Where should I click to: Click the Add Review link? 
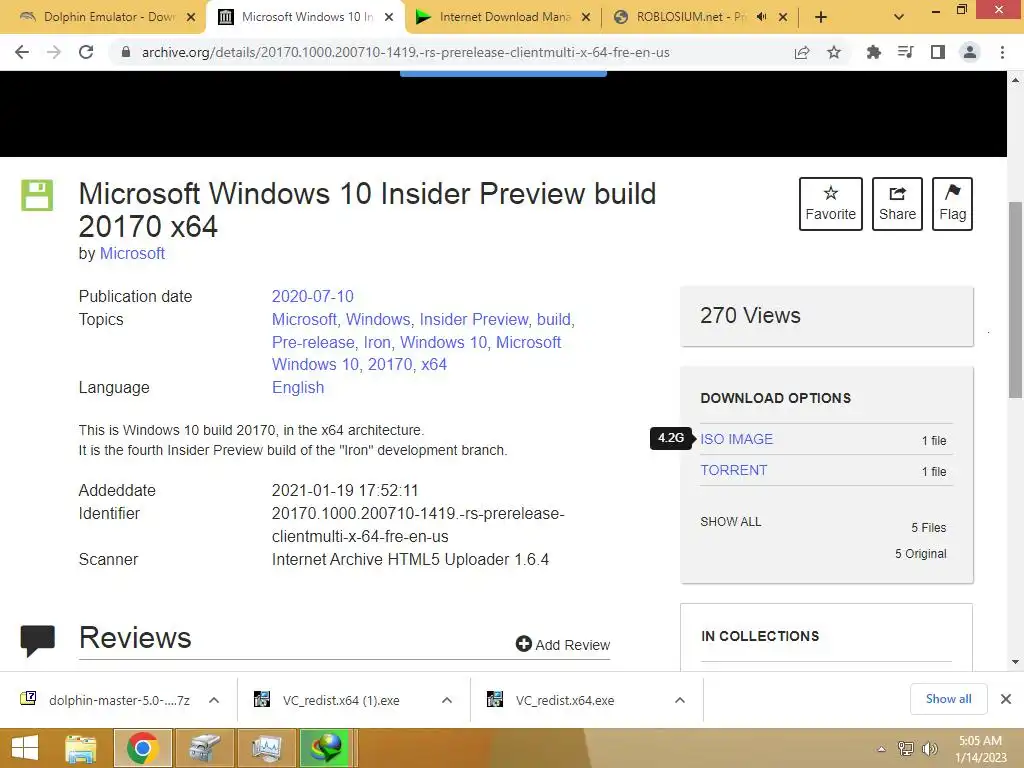click(563, 645)
